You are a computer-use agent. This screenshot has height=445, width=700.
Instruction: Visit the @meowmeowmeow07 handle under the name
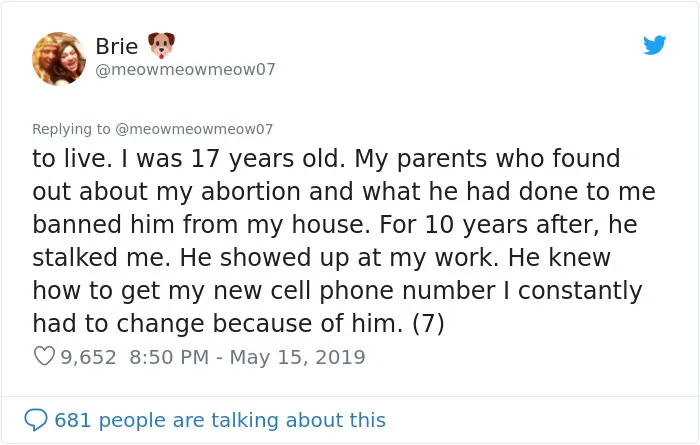(185, 70)
